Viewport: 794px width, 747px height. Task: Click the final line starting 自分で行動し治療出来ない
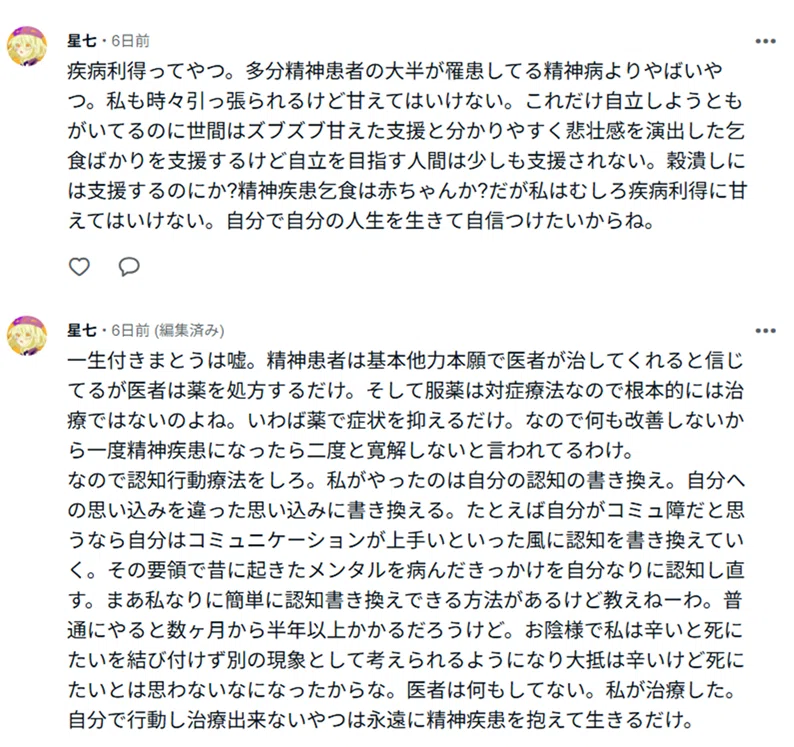[x=380, y=720]
